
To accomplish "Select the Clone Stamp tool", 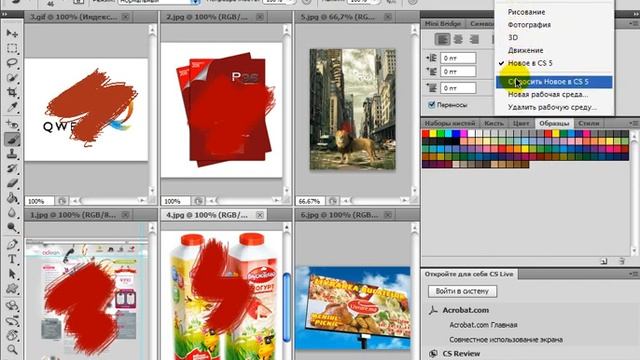I will point(12,154).
